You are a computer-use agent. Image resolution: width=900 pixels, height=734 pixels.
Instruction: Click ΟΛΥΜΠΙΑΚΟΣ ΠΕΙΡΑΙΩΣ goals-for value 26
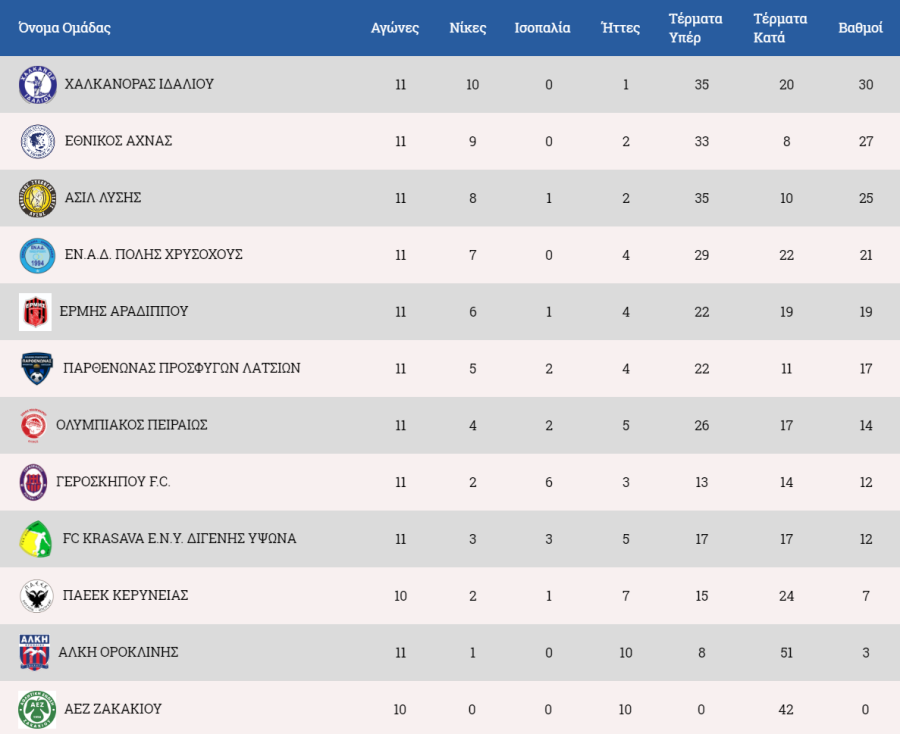click(x=701, y=425)
